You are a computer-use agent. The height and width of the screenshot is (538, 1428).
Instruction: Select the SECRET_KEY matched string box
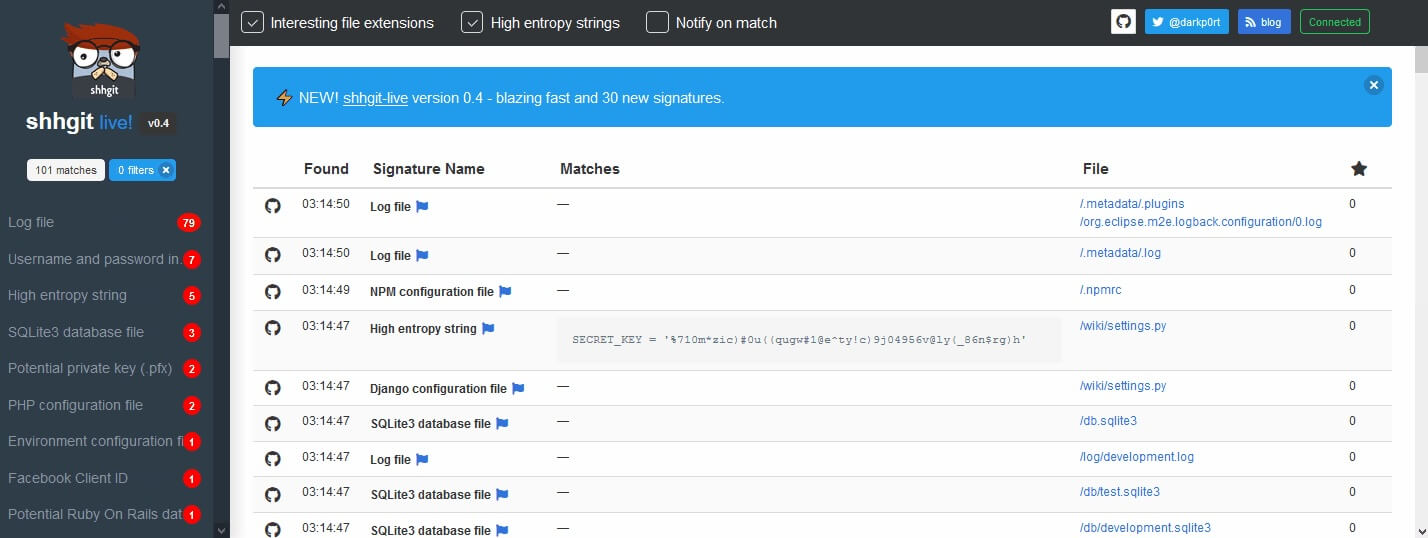click(x=809, y=341)
